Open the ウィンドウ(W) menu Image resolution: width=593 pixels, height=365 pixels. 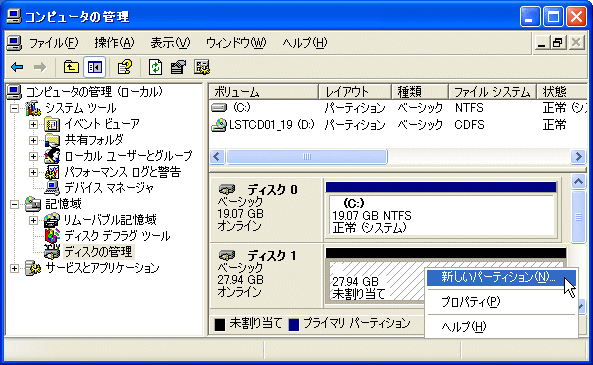coord(236,43)
